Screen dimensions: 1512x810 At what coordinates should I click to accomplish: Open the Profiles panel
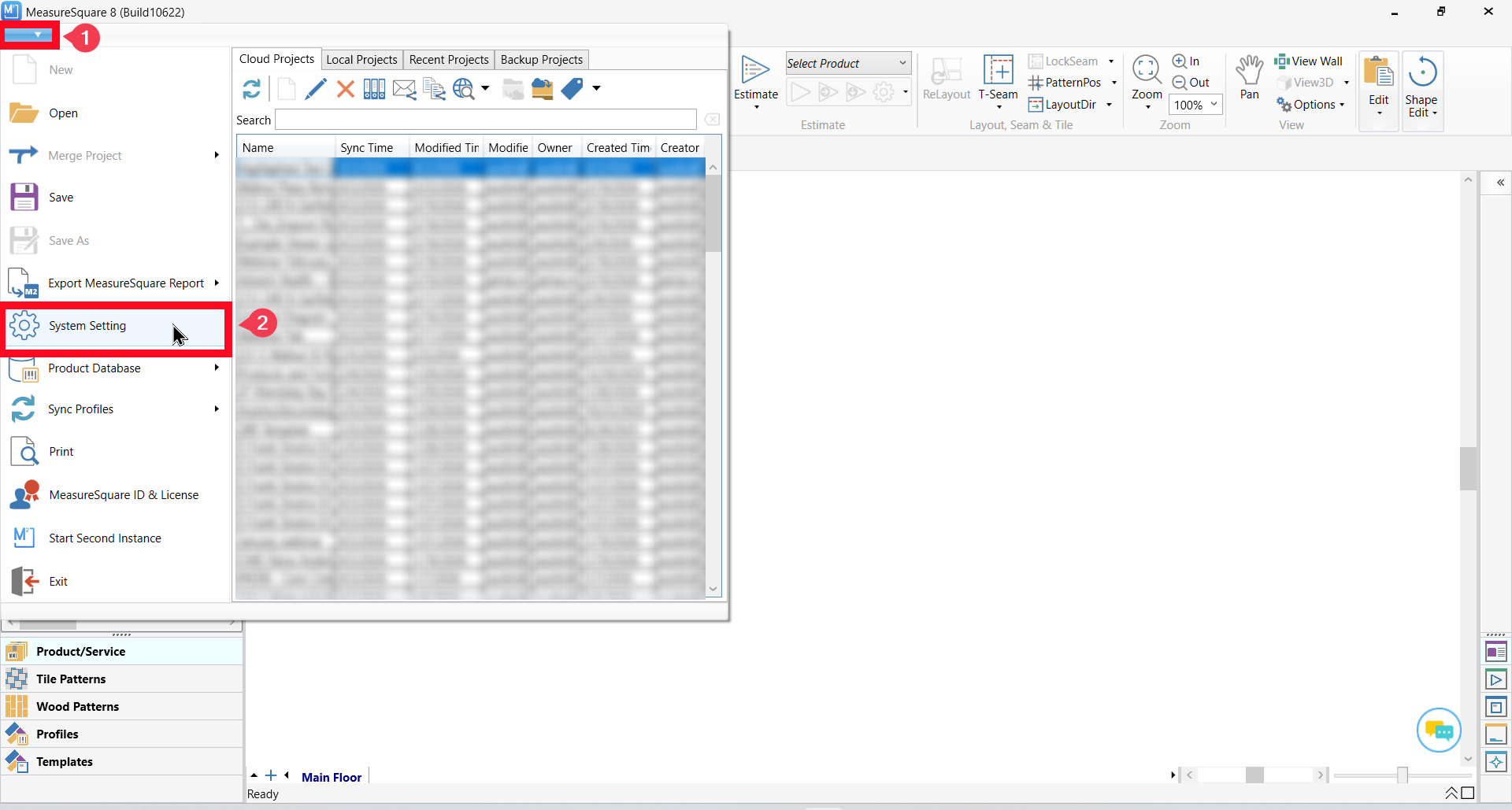click(x=122, y=734)
